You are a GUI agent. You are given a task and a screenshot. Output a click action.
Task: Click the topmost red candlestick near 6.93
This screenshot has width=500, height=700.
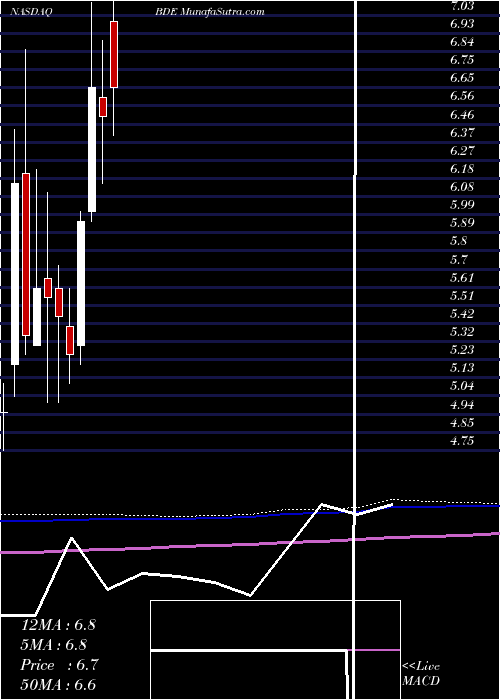tap(114, 54)
